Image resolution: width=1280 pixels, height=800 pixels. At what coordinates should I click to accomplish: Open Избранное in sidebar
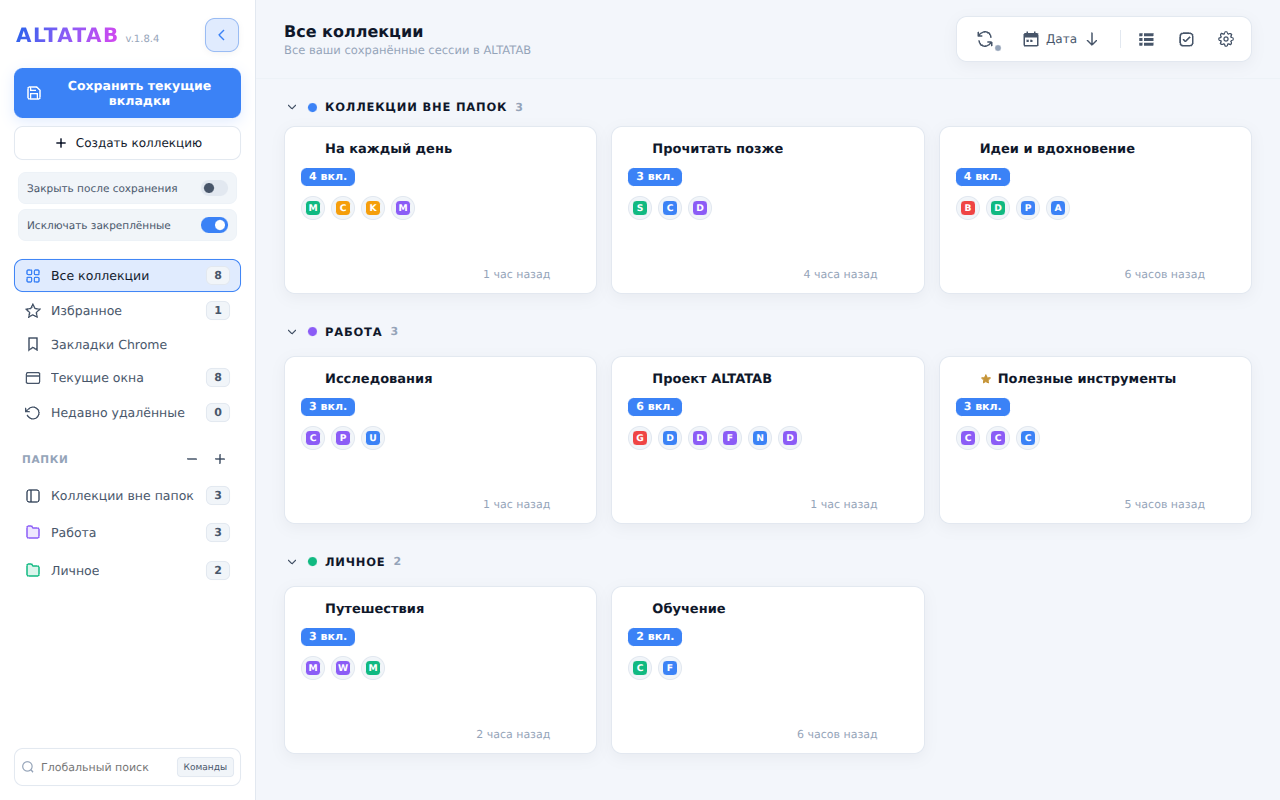point(127,311)
